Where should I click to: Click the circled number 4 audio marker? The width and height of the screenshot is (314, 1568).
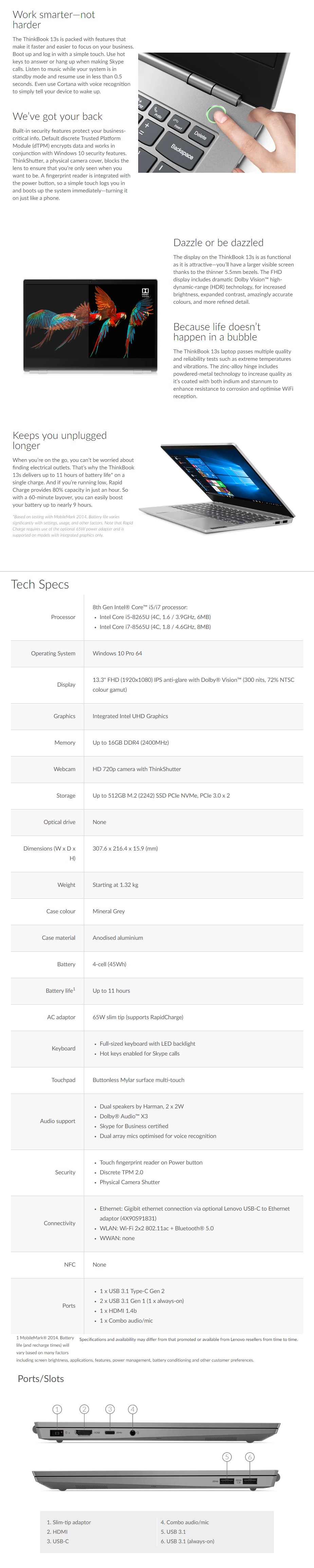pos(133,1409)
